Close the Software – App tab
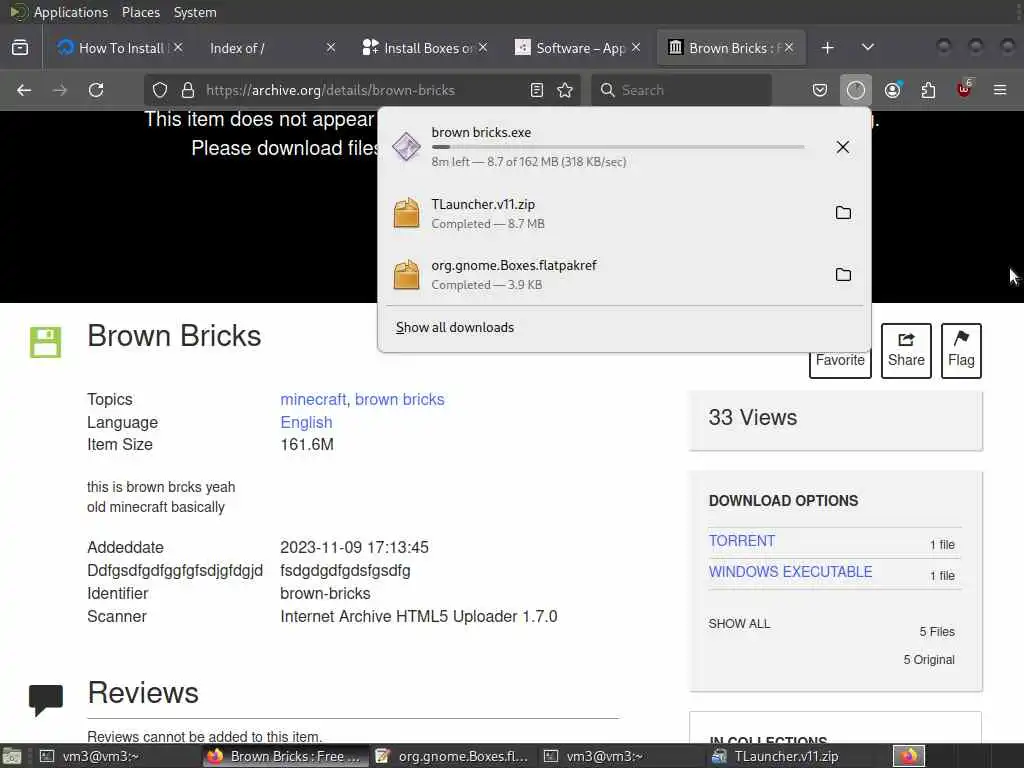 click(x=636, y=47)
